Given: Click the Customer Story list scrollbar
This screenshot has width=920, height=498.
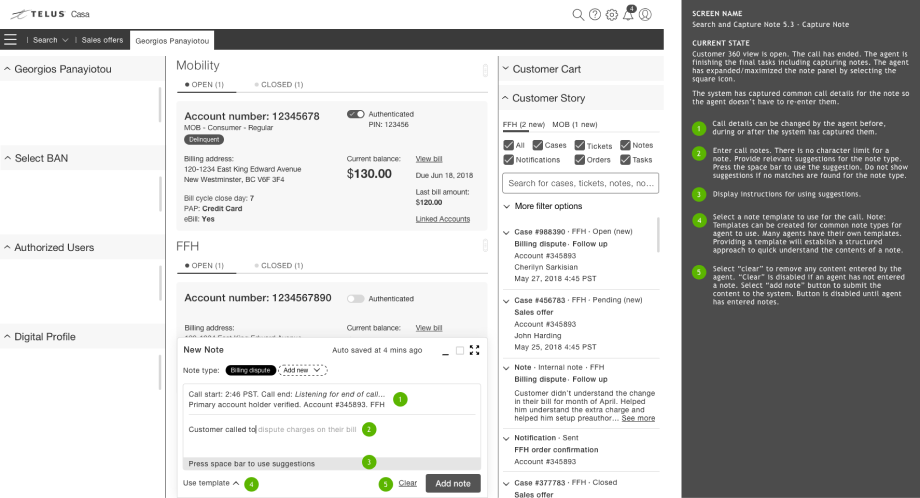Looking at the screenshot, I should pyautogui.click(x=658, y=235).
